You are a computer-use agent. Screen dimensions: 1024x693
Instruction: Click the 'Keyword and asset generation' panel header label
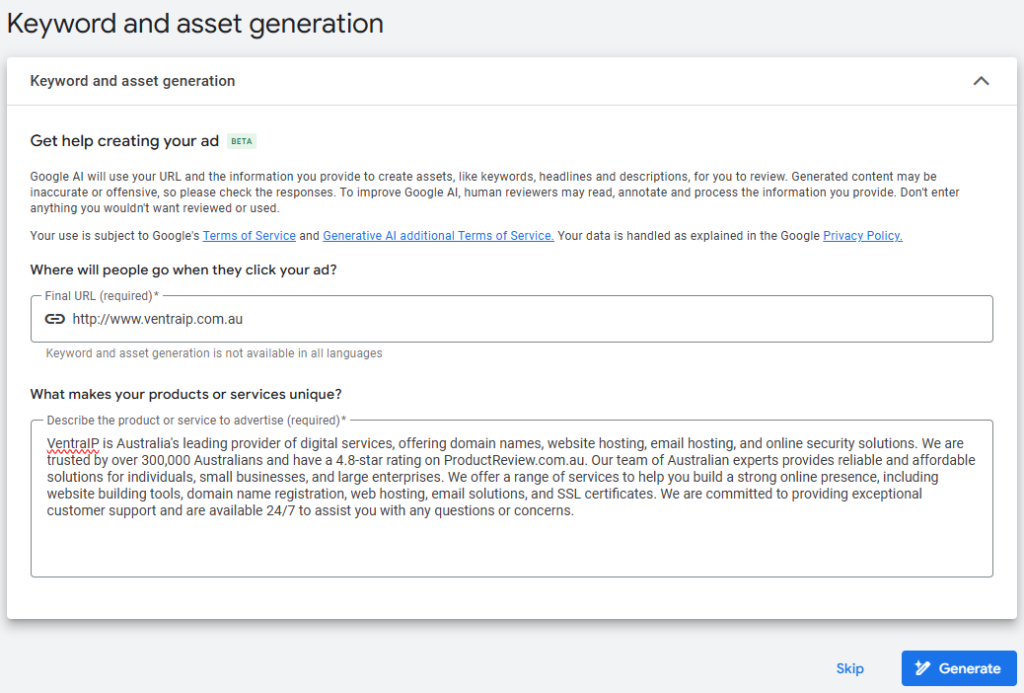pyautogui.click(x=133, y=81)
